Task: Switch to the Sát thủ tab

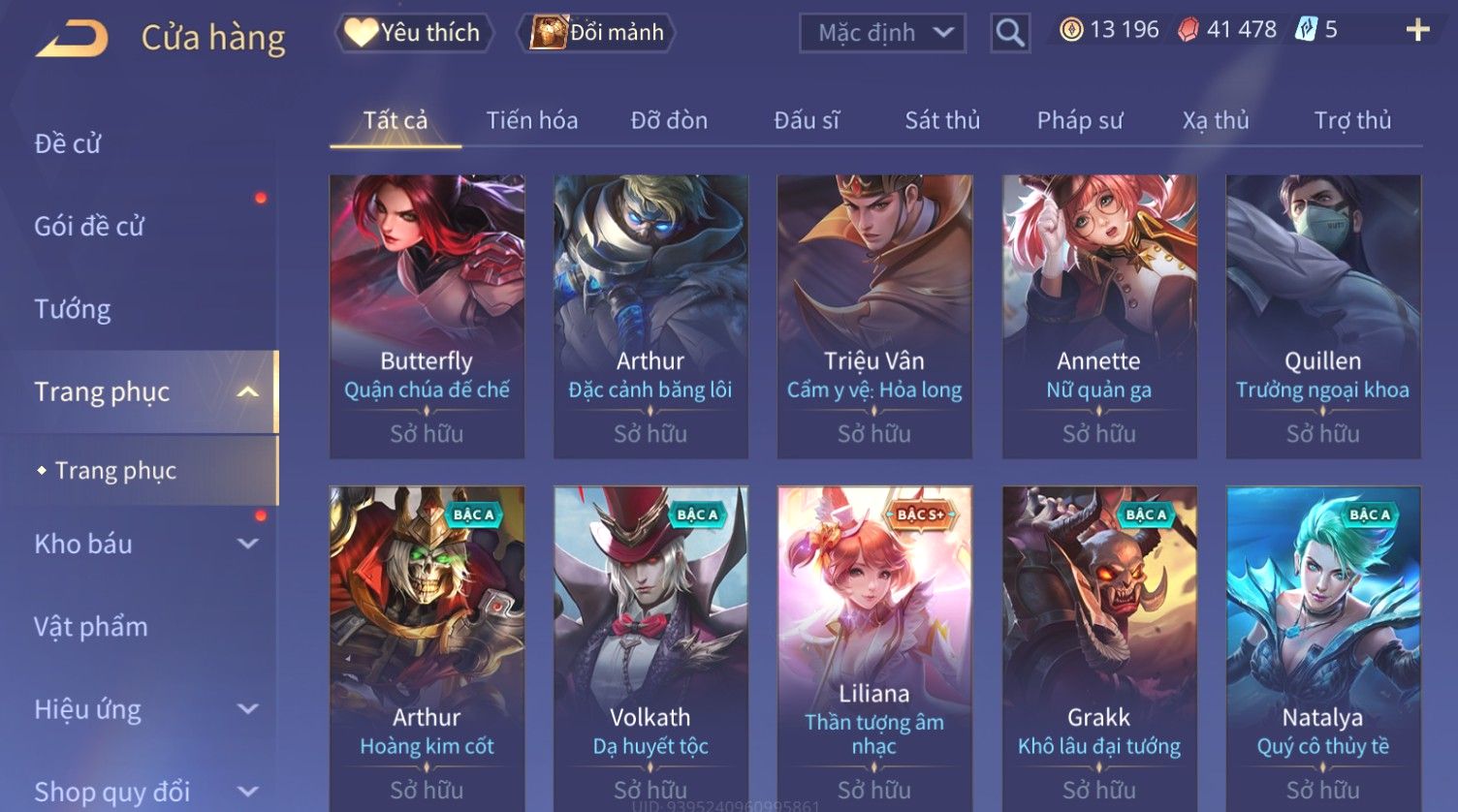Action: (x=942, y=120)
